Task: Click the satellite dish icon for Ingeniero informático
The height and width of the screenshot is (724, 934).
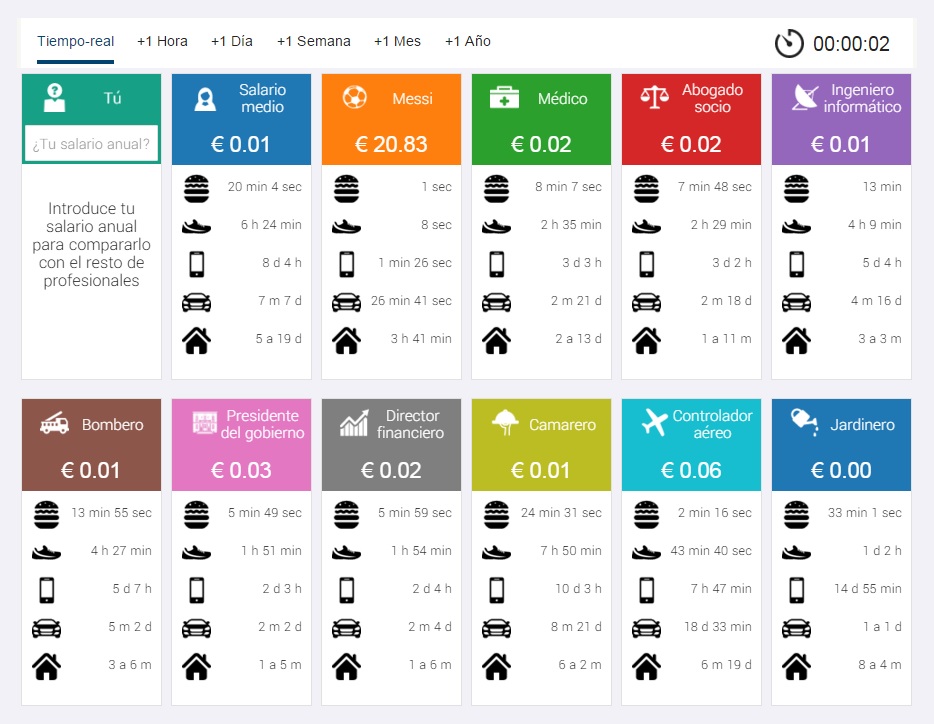Action: (x=803, y=98)
